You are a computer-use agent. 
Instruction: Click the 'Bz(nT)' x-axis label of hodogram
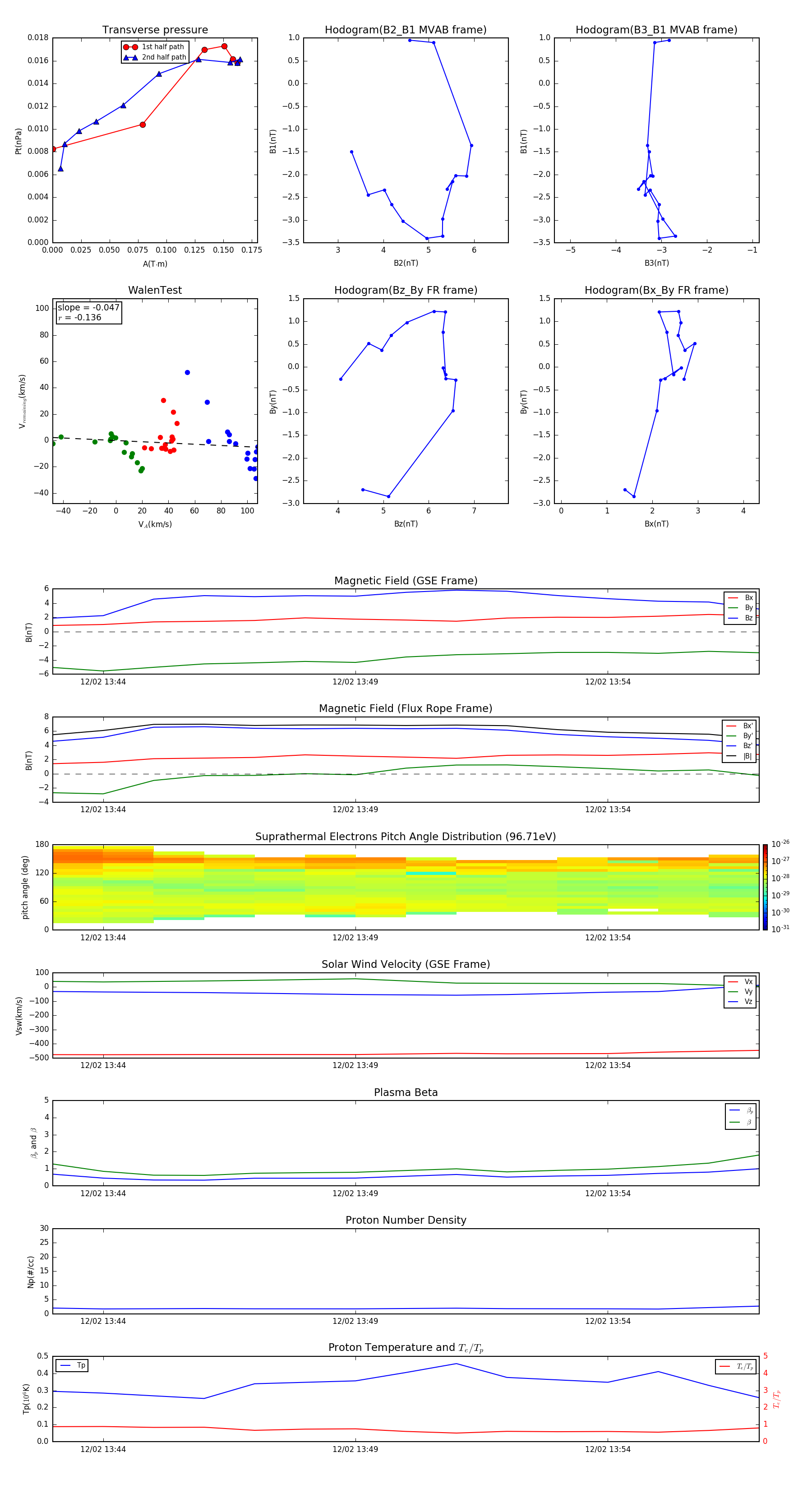point(406,524)
